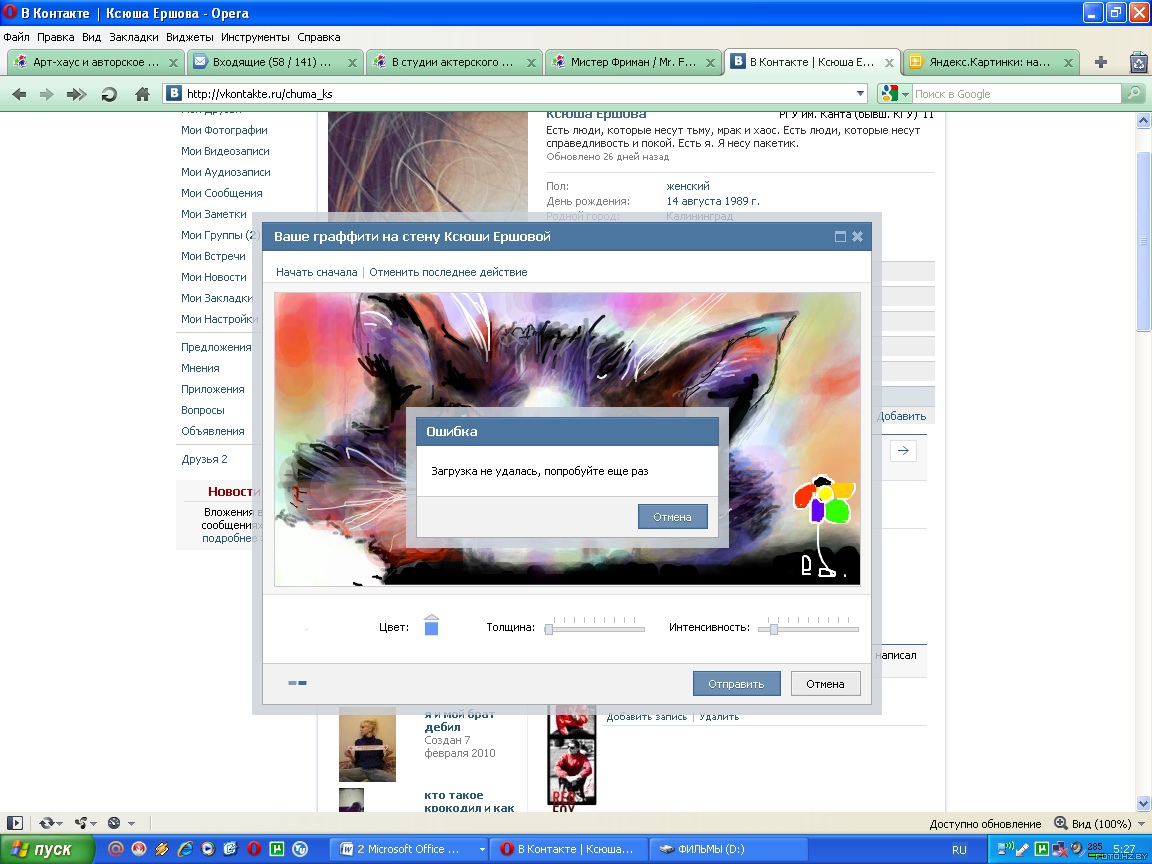
Task: Click the 'Толщина' thickness slider handle
Action: point(549,629)
